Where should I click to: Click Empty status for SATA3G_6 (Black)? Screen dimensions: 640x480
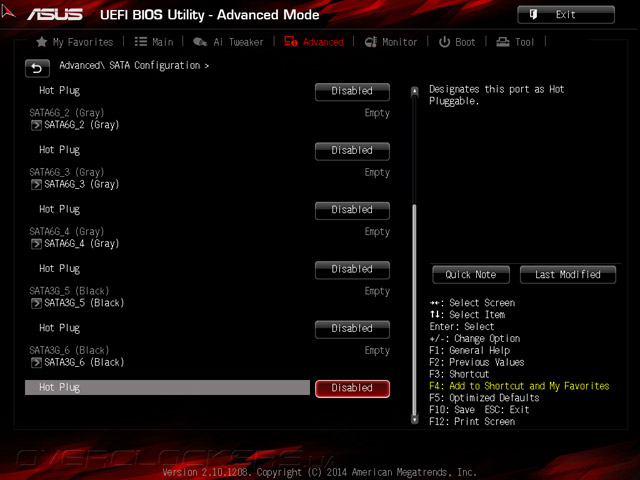[x=377, y=351]
